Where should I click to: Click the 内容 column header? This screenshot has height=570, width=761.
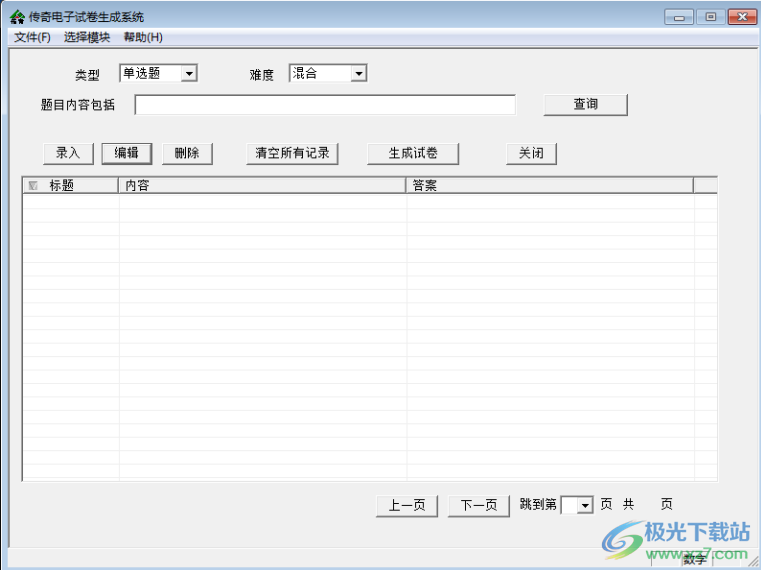point(262,185)
